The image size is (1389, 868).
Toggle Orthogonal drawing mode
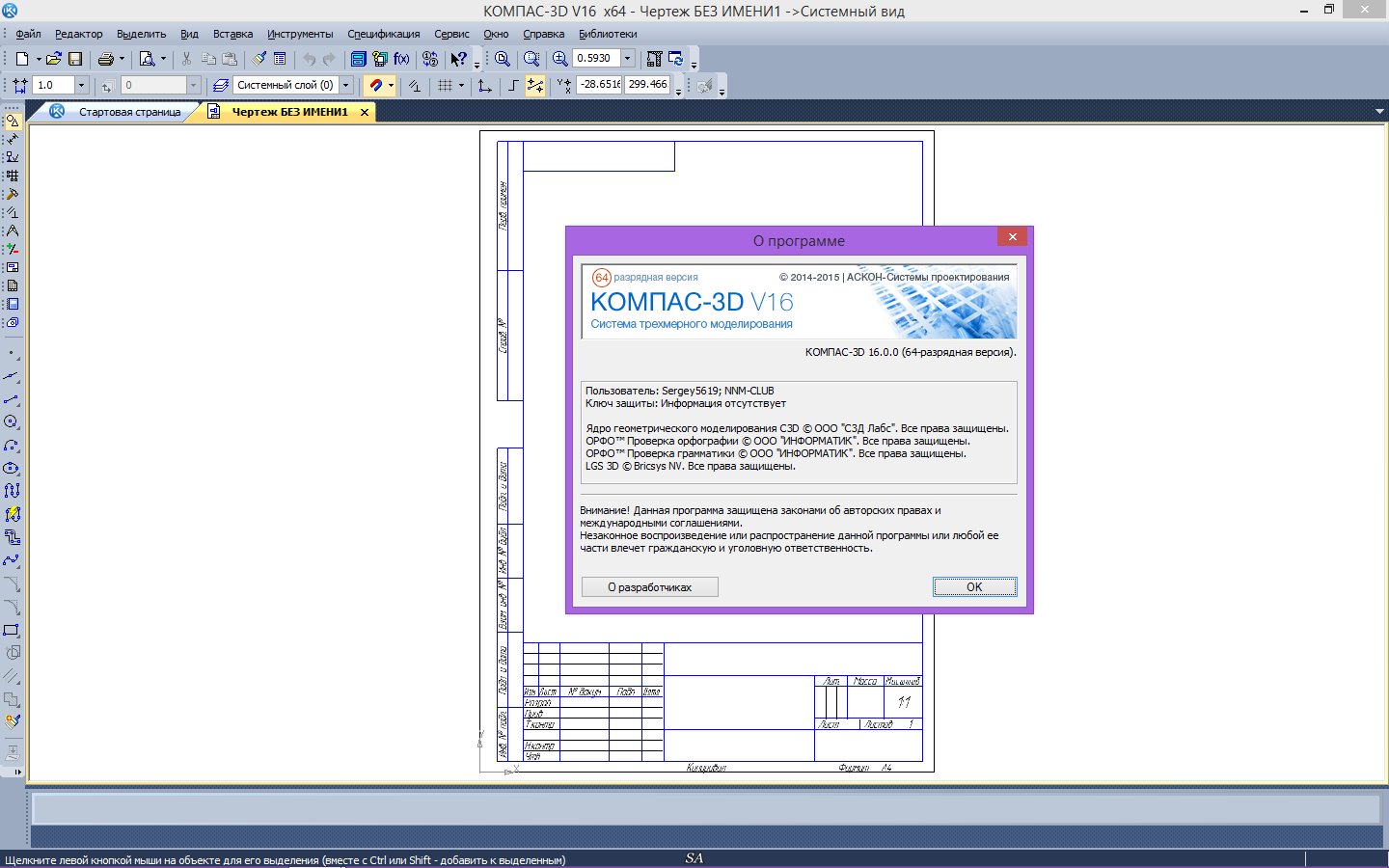point(514,85)
